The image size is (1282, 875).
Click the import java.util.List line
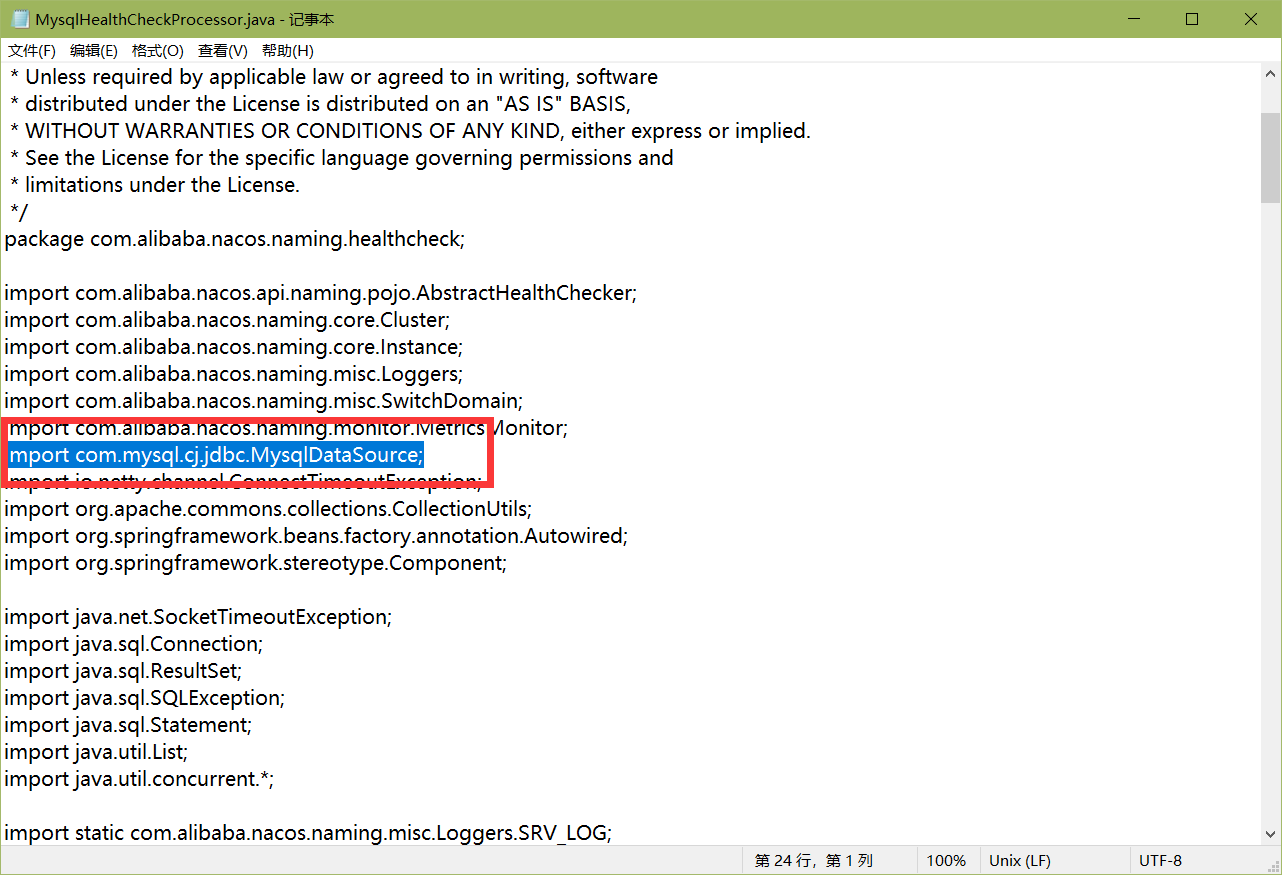point(96,752)
